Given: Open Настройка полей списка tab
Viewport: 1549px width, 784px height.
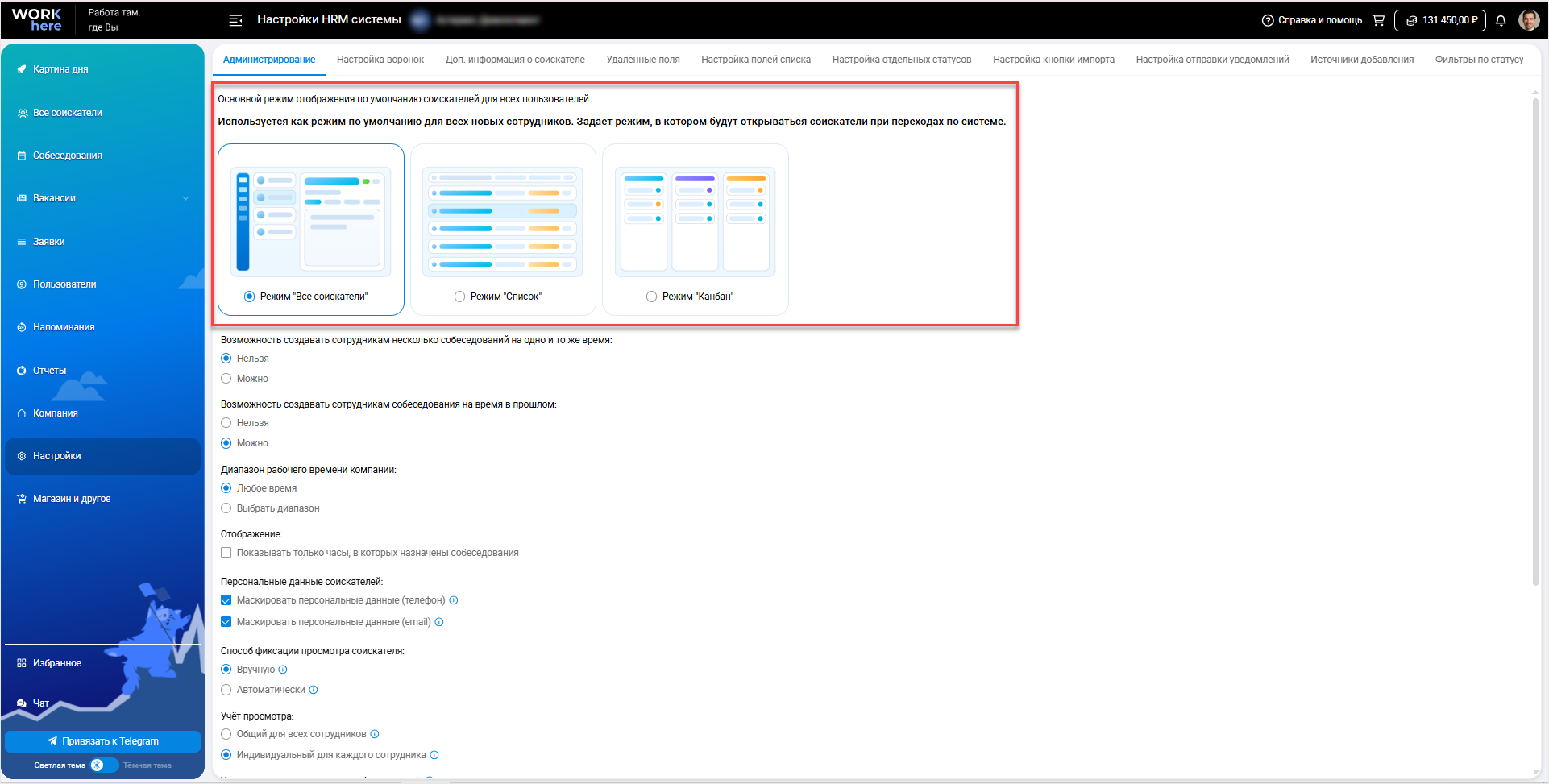Looking at the screenshot, I should pyautogui.click(x=756, y=60).
